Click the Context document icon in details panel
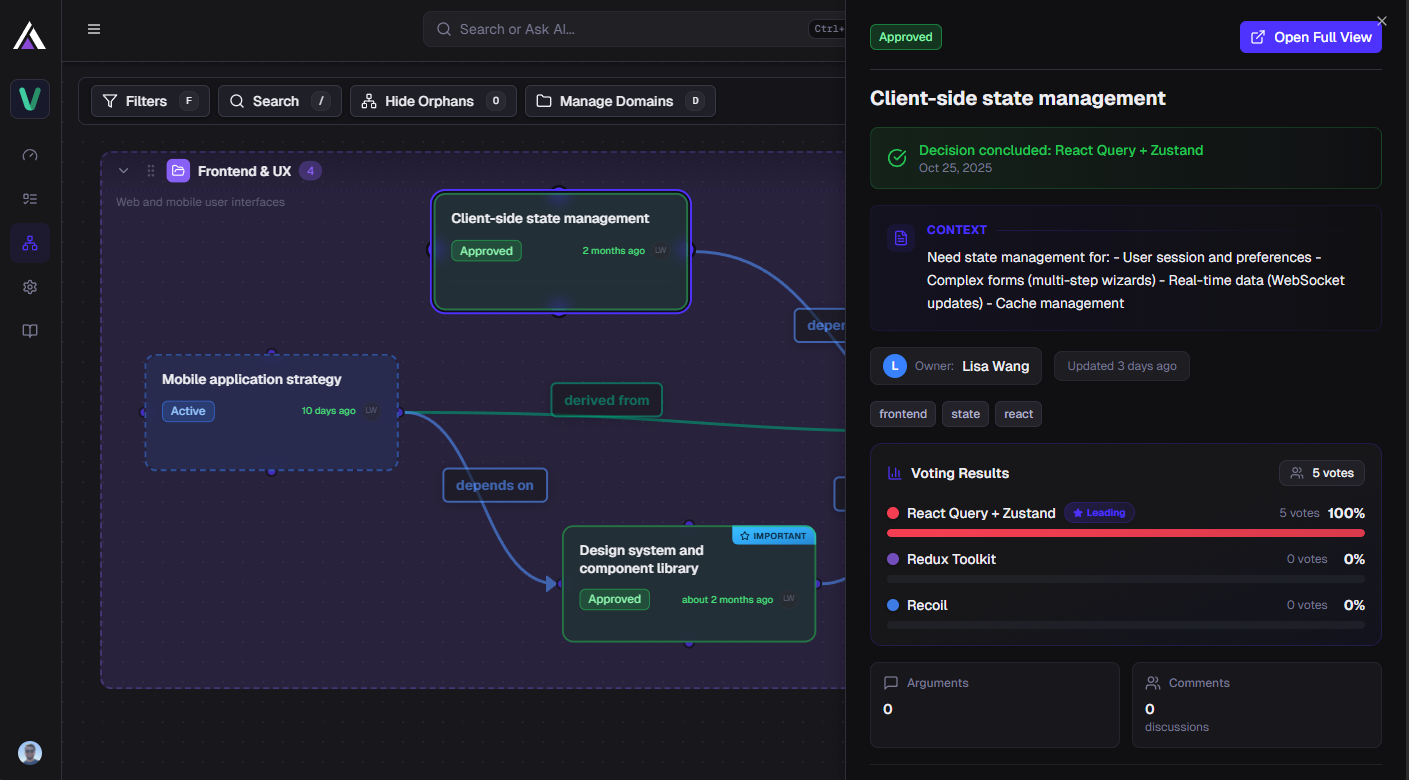Image resolution: width=1409 pixels, height=780 pixels. [900, 238]
